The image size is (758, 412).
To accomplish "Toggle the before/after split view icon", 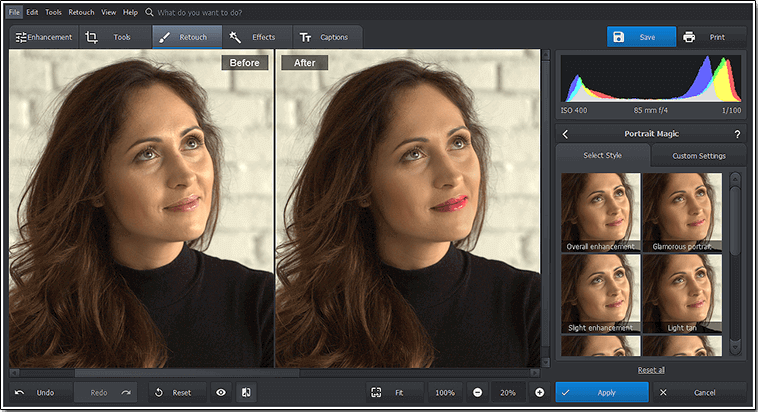I will pyautogui.click(x=246, y=393).
